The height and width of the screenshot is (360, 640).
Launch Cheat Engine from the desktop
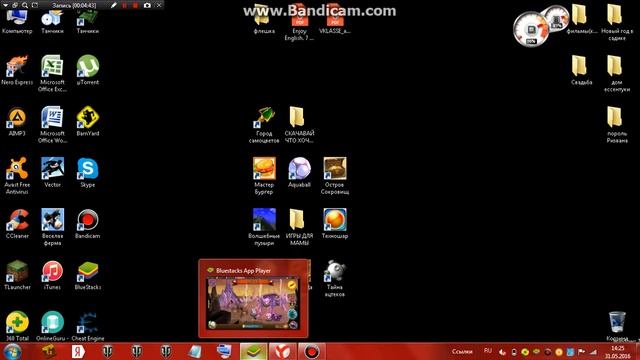(88, 327)
